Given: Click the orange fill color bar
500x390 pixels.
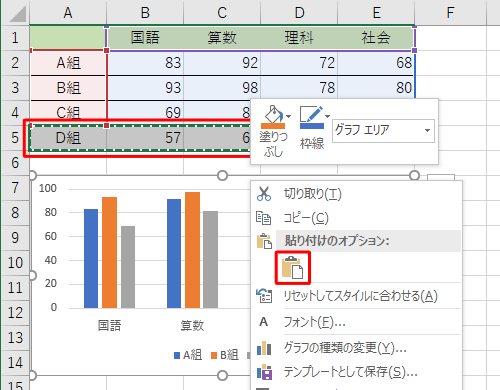Looking at the screenshot, I should [x=273, y=126].
